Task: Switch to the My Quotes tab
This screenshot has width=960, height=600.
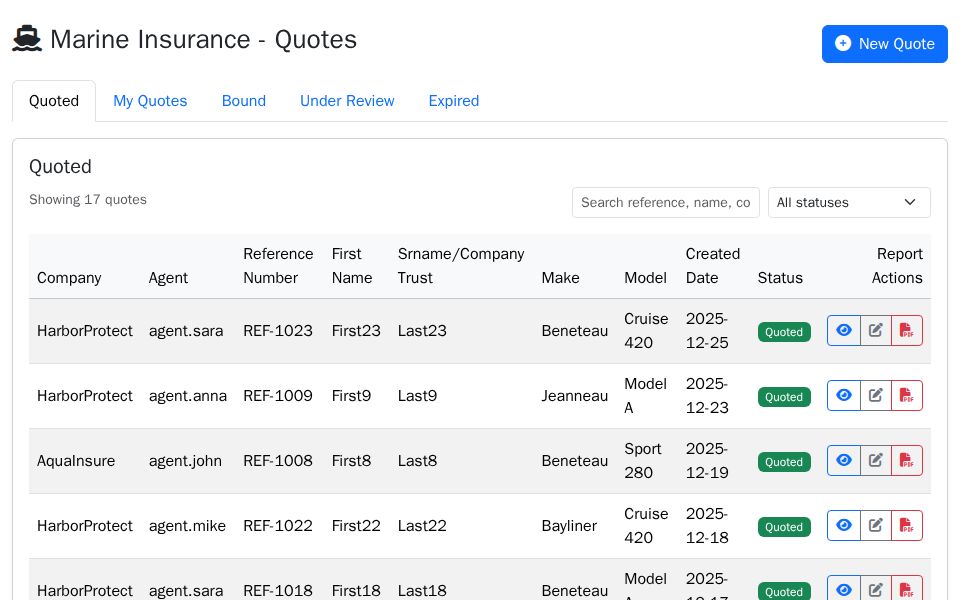Action: [x=150, y=101]
